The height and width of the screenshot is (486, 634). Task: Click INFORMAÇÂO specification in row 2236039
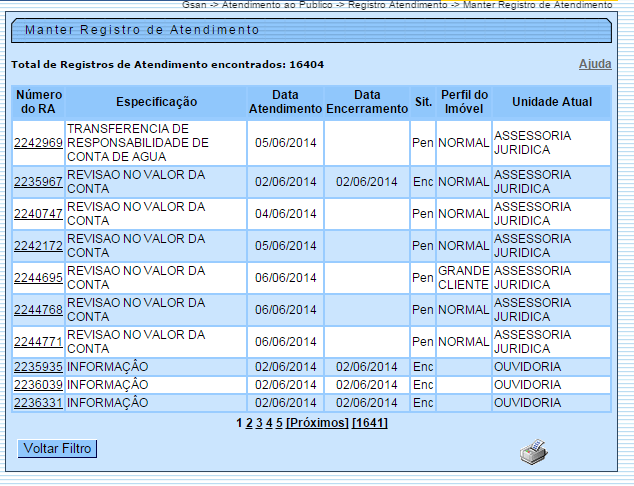pyautogui.click(x=108, y=385)
